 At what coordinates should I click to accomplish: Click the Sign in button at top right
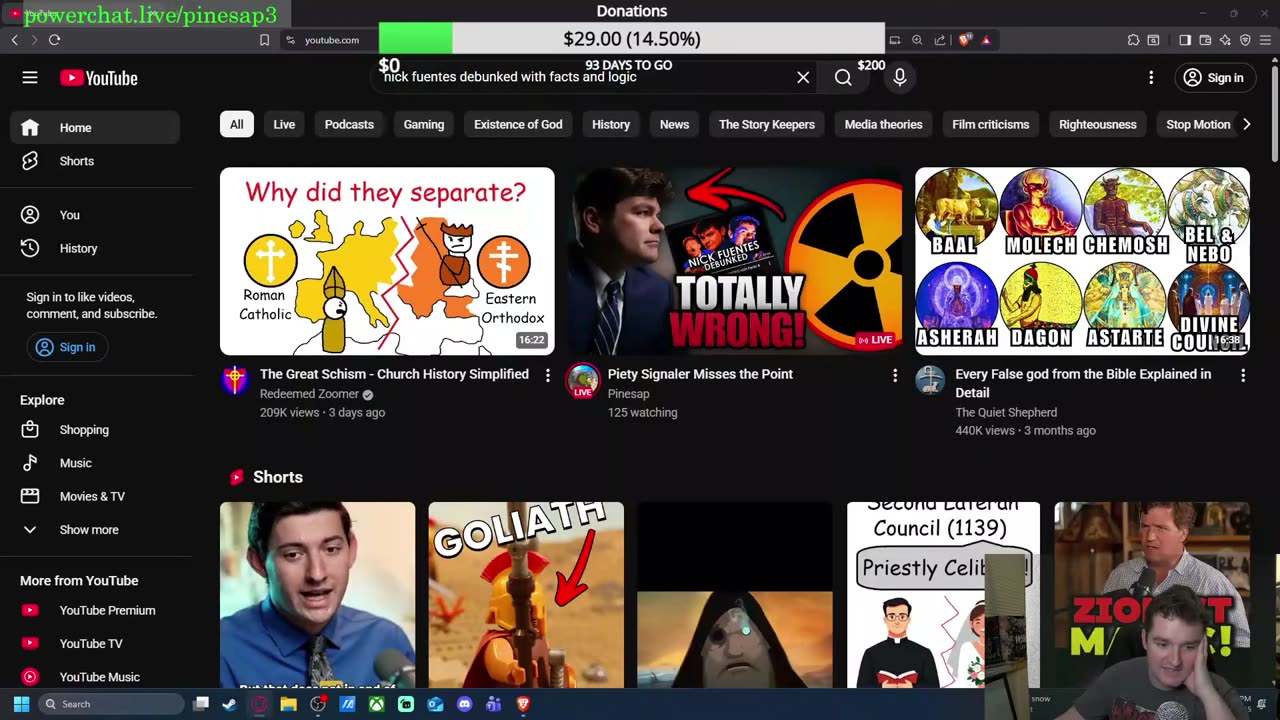click(x=1213, y=77)
